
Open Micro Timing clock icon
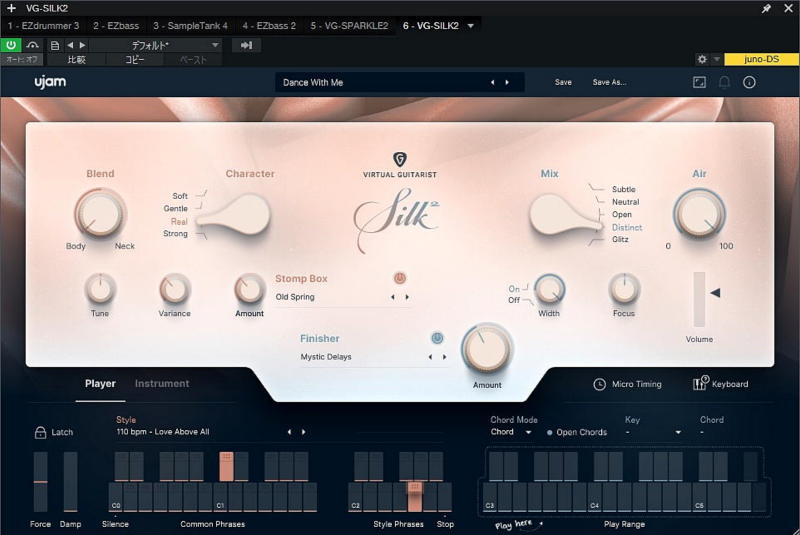point(599,384)
